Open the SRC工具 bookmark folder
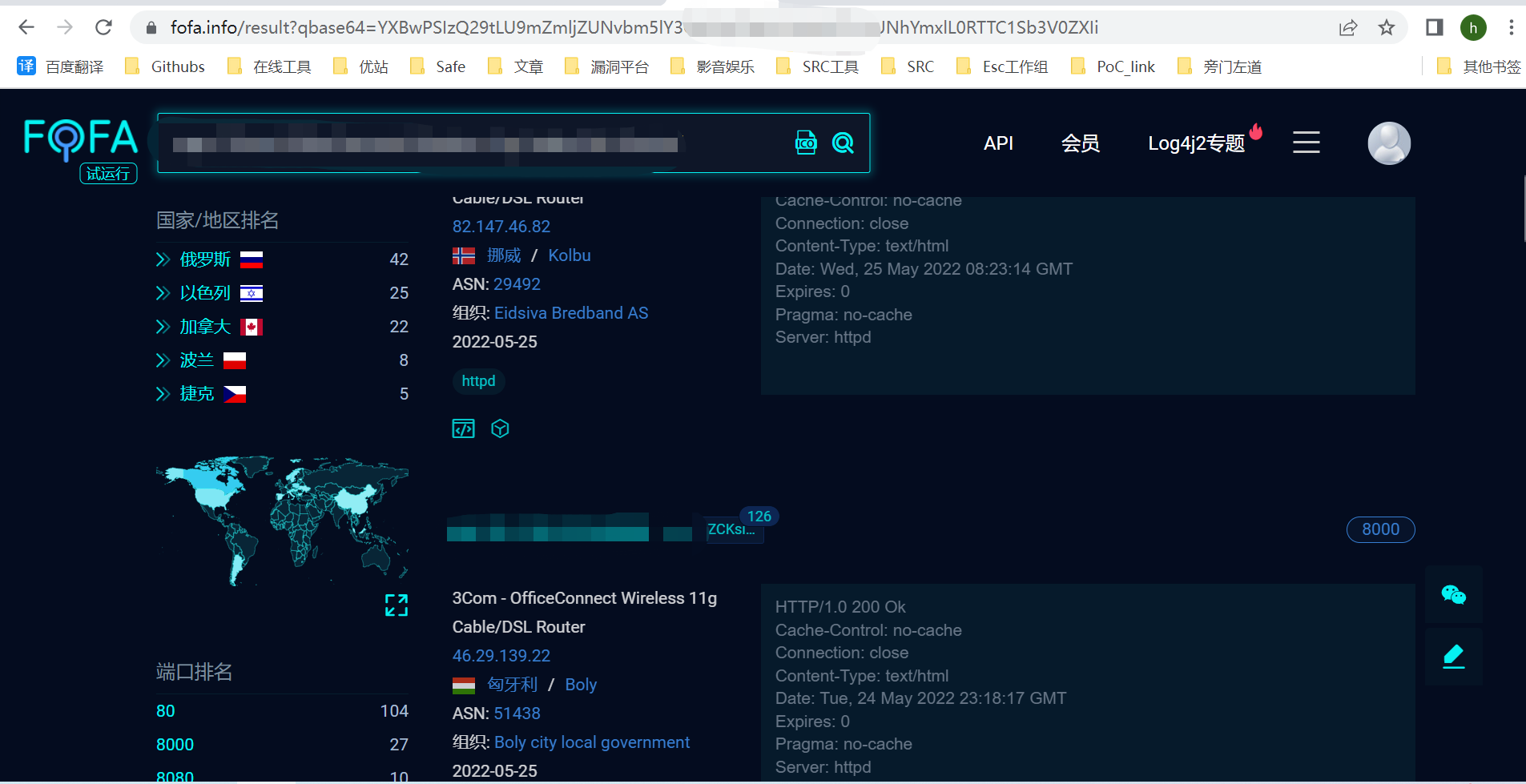The height and width of the screenshot is (784, 1526). 818,66
